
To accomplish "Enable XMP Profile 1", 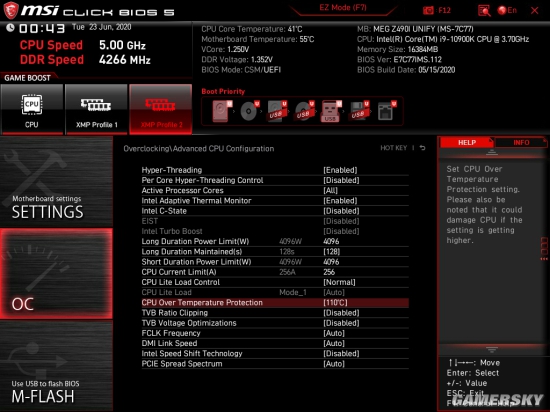I will point(96,109).
